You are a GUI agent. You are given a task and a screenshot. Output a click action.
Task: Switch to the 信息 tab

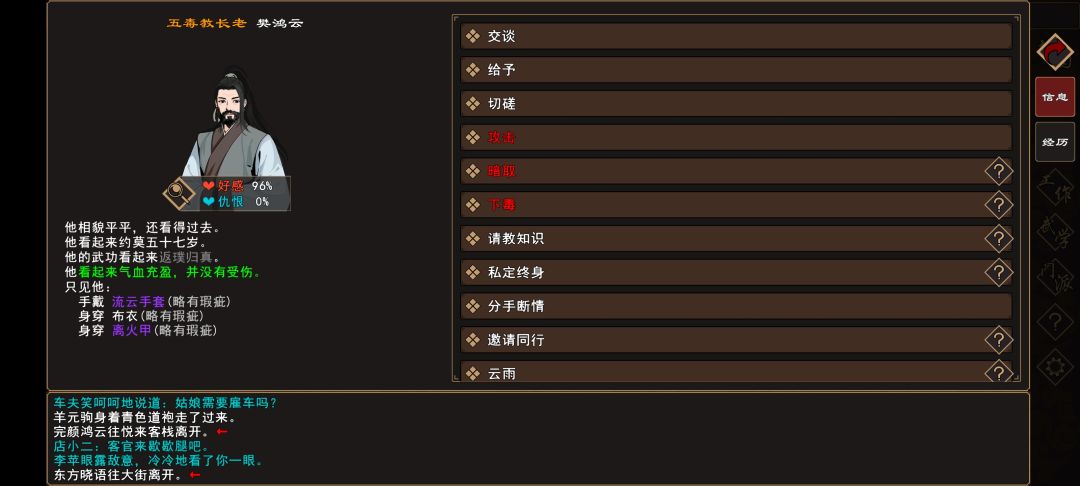point(1054,97)
